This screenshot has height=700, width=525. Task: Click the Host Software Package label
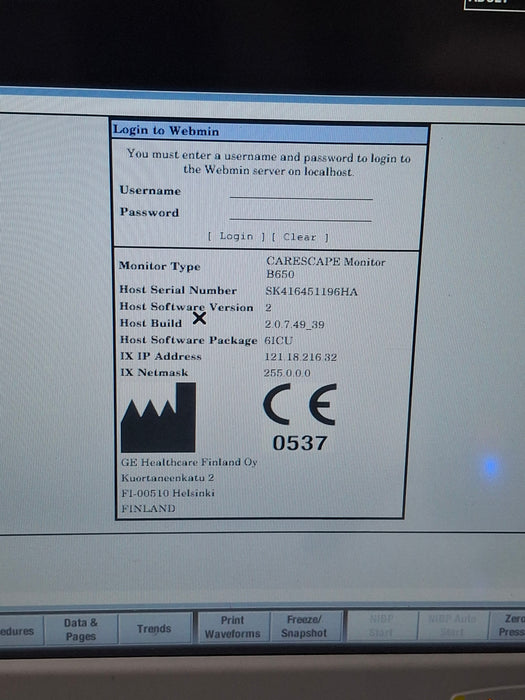pyautogui.click(x=188, y=340)
